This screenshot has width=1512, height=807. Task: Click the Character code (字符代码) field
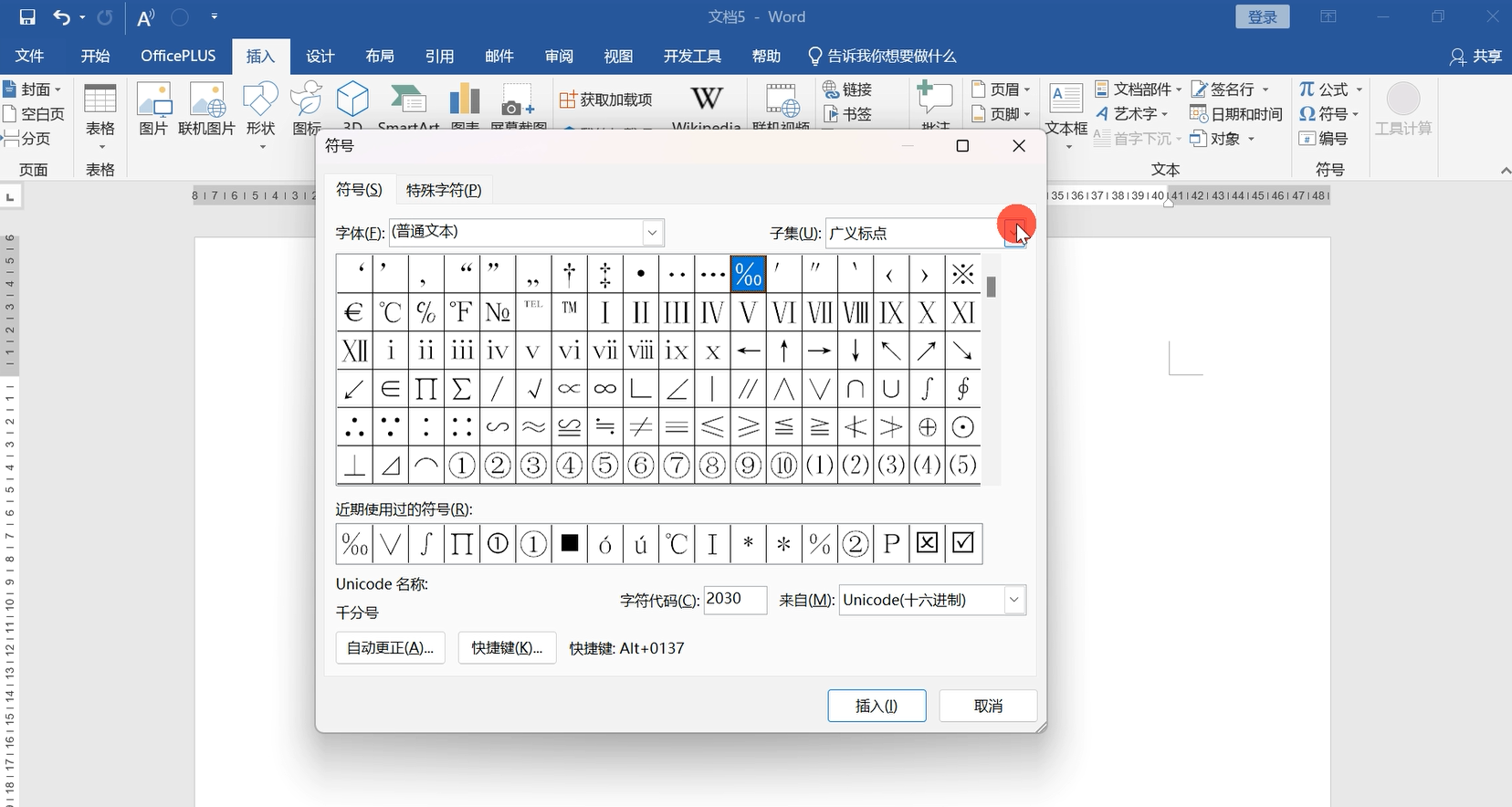(x=735, y=599)
